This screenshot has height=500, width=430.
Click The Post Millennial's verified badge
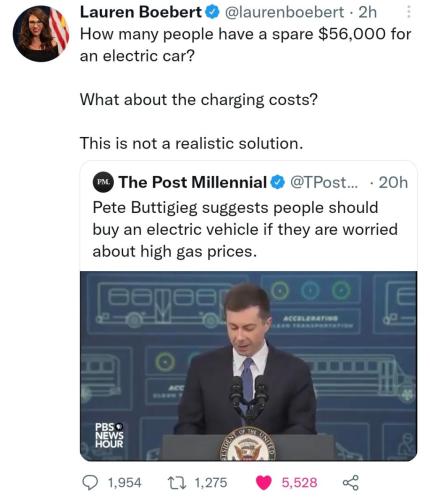coord(277,182)
